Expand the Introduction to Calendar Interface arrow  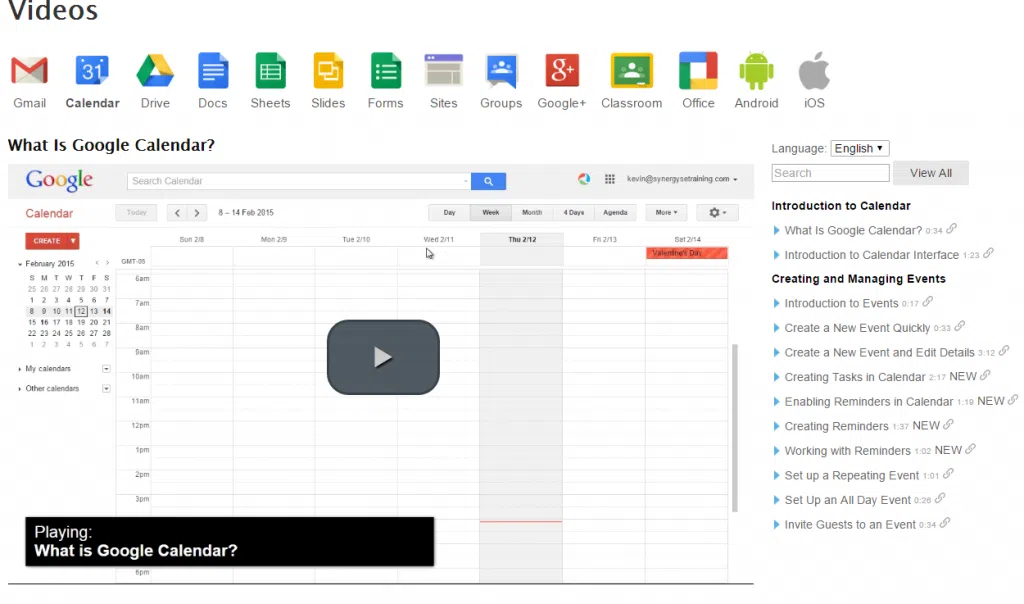[x=776, y=255]
